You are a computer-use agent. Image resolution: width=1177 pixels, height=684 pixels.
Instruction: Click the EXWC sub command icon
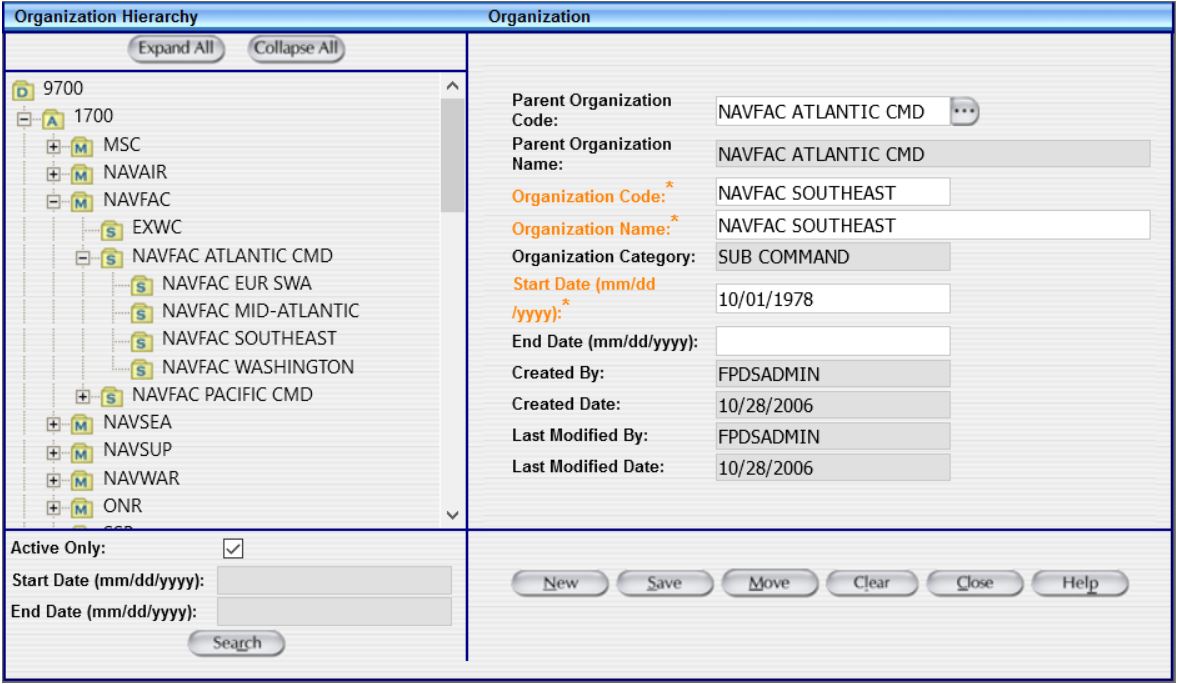tap(111, 229)
